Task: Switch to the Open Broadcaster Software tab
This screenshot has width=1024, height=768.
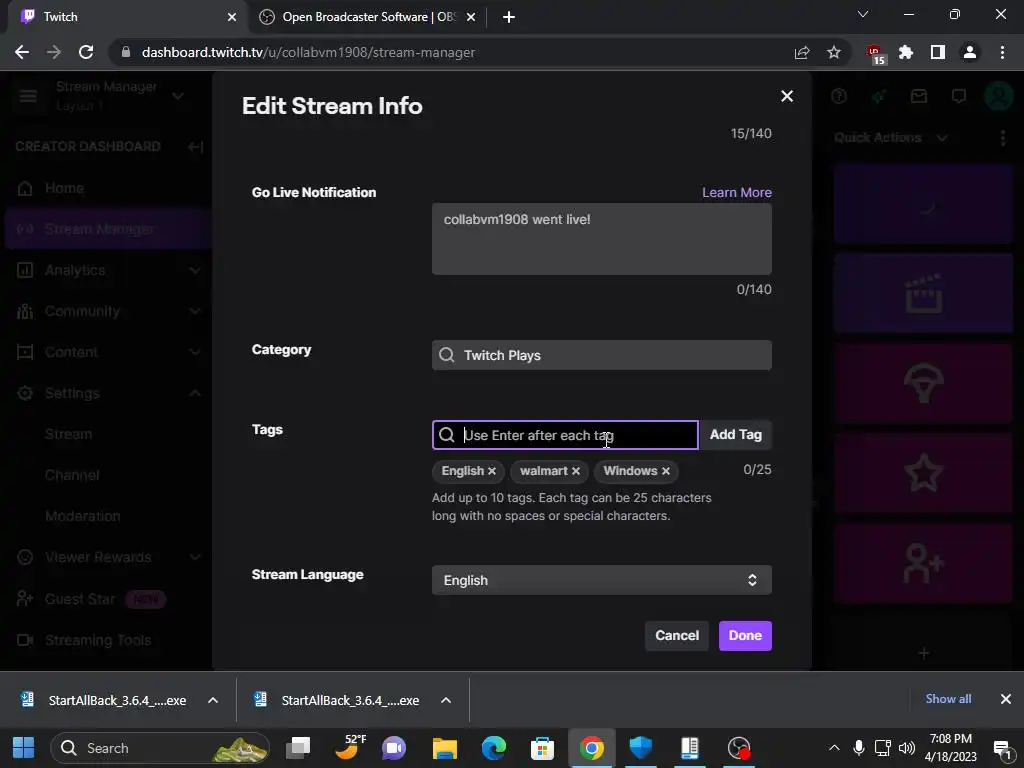Action: coord(369,17)
